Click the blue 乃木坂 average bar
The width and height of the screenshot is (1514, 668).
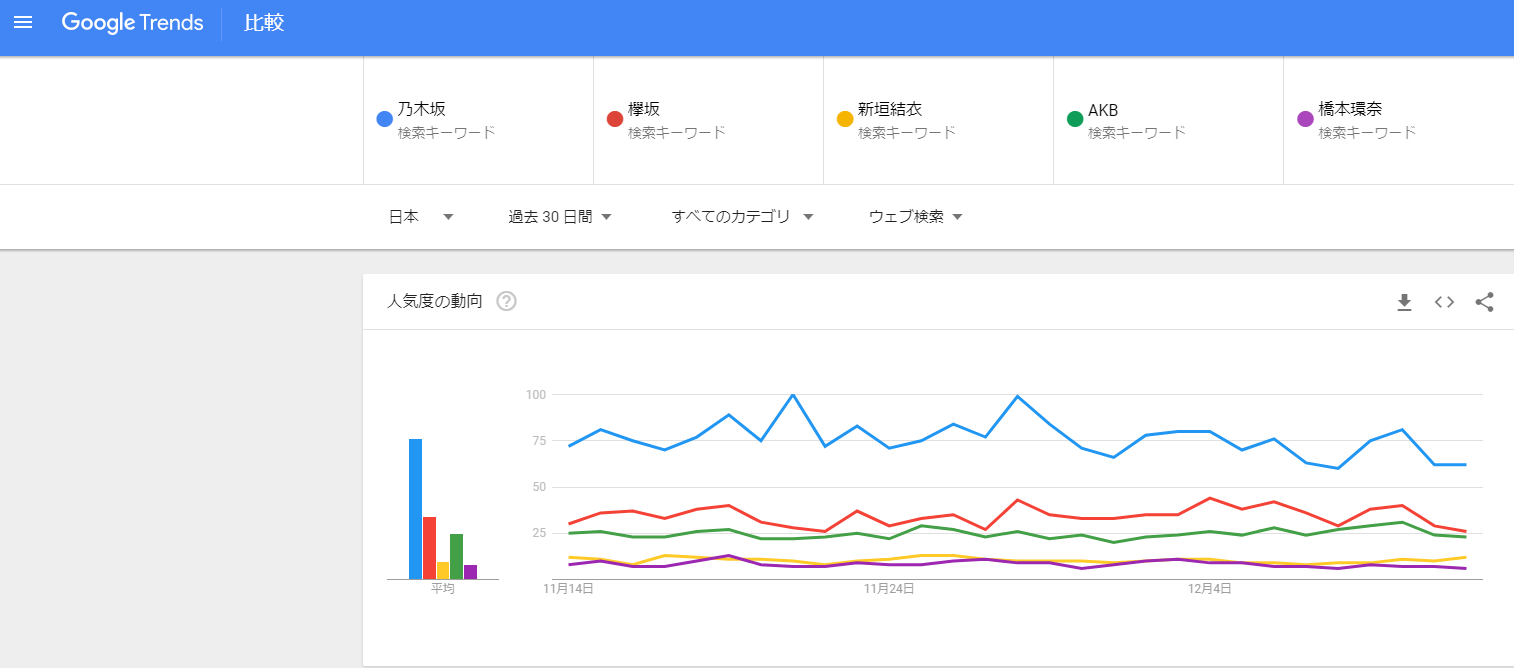coord(415,508)
